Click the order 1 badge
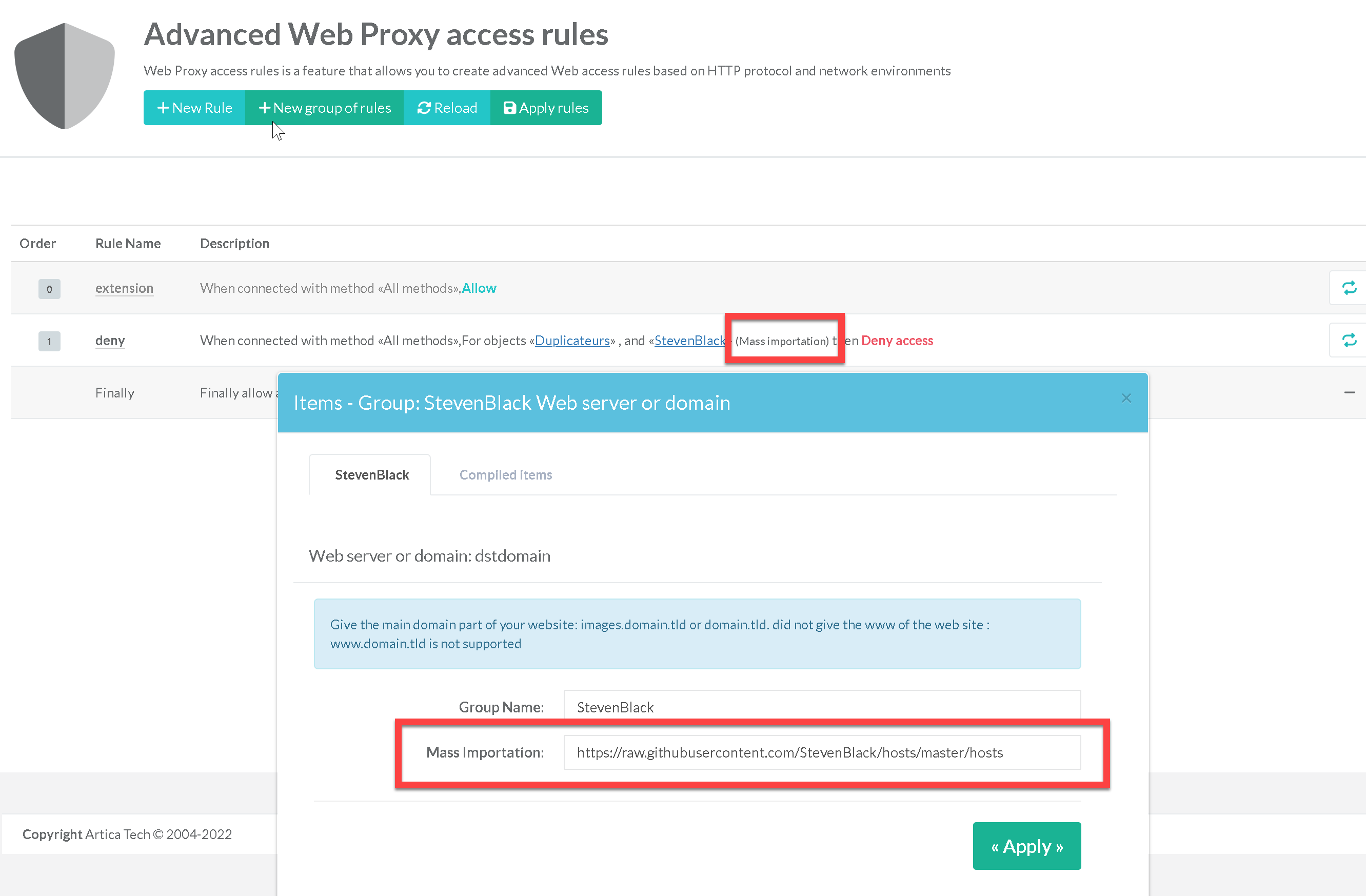 coord(49,341)
